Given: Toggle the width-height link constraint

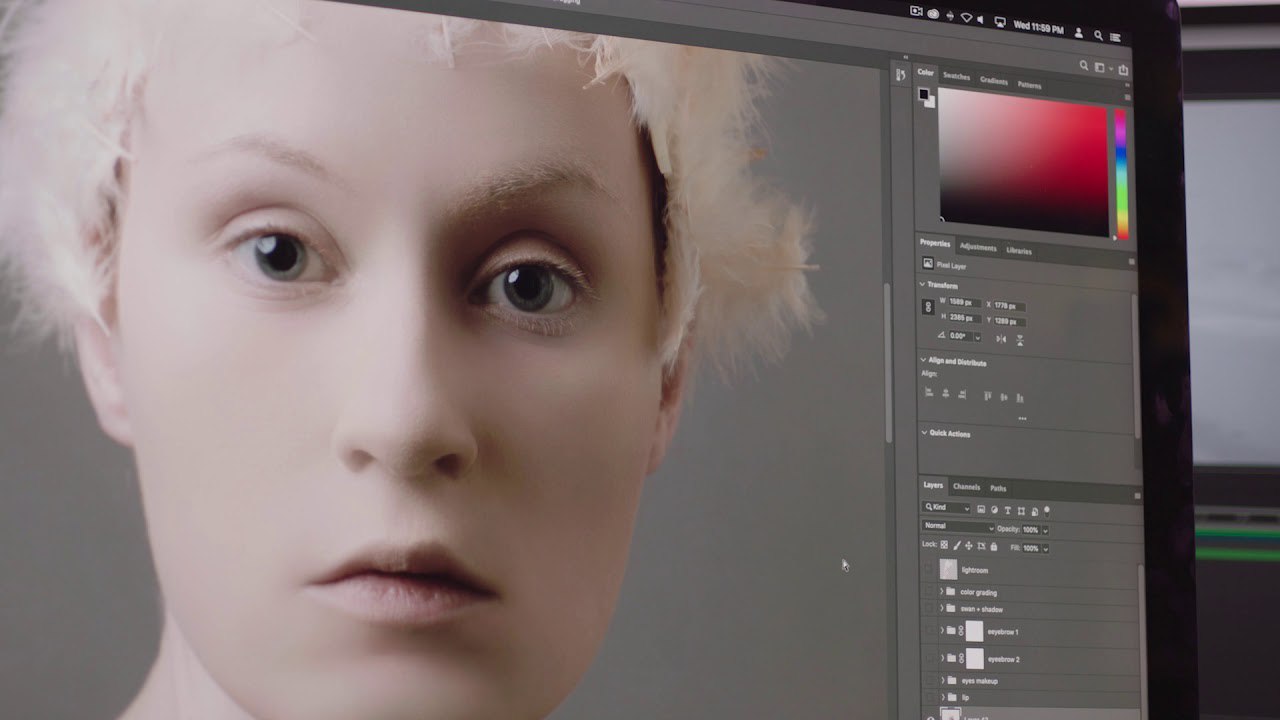Looking at the screenshot, I should pyautogui.click(x=928, y=308).
